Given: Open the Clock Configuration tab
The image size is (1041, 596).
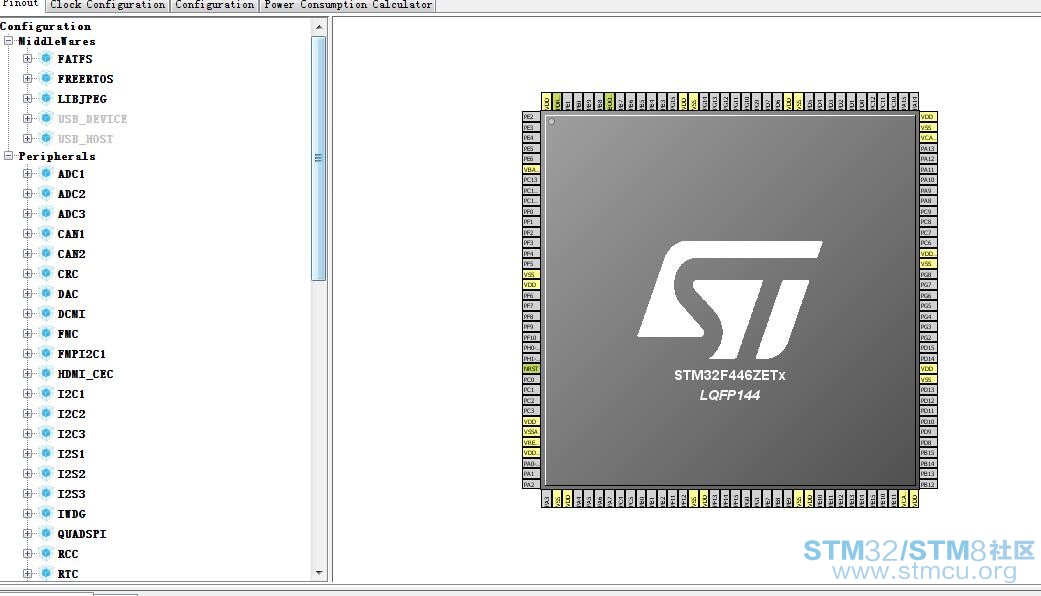Looking at the screenshot, I should click(108, 5).
